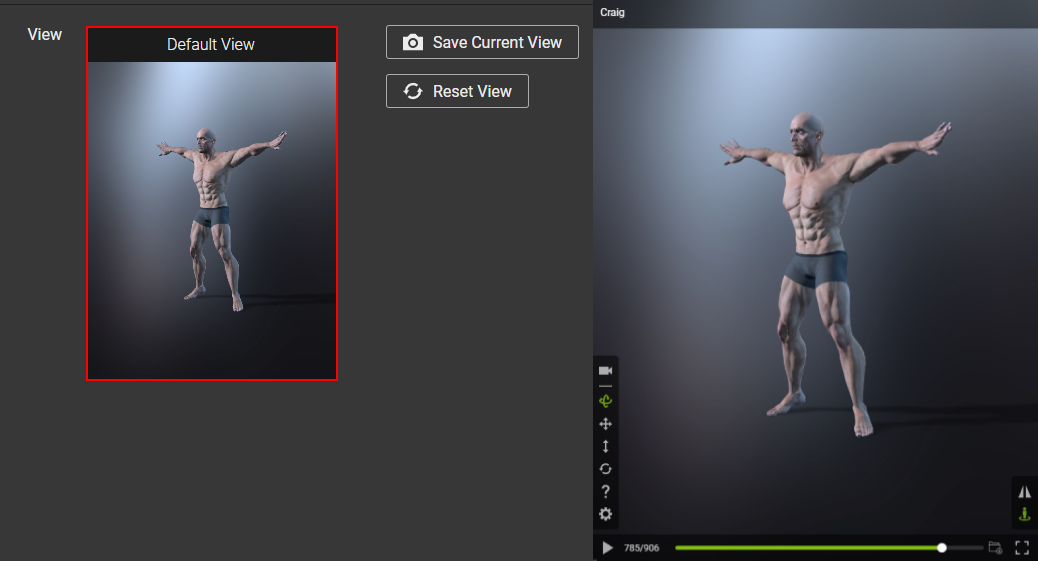Toggle the green in-place figure icon

pyautogui.click(x=1024, y=514)
